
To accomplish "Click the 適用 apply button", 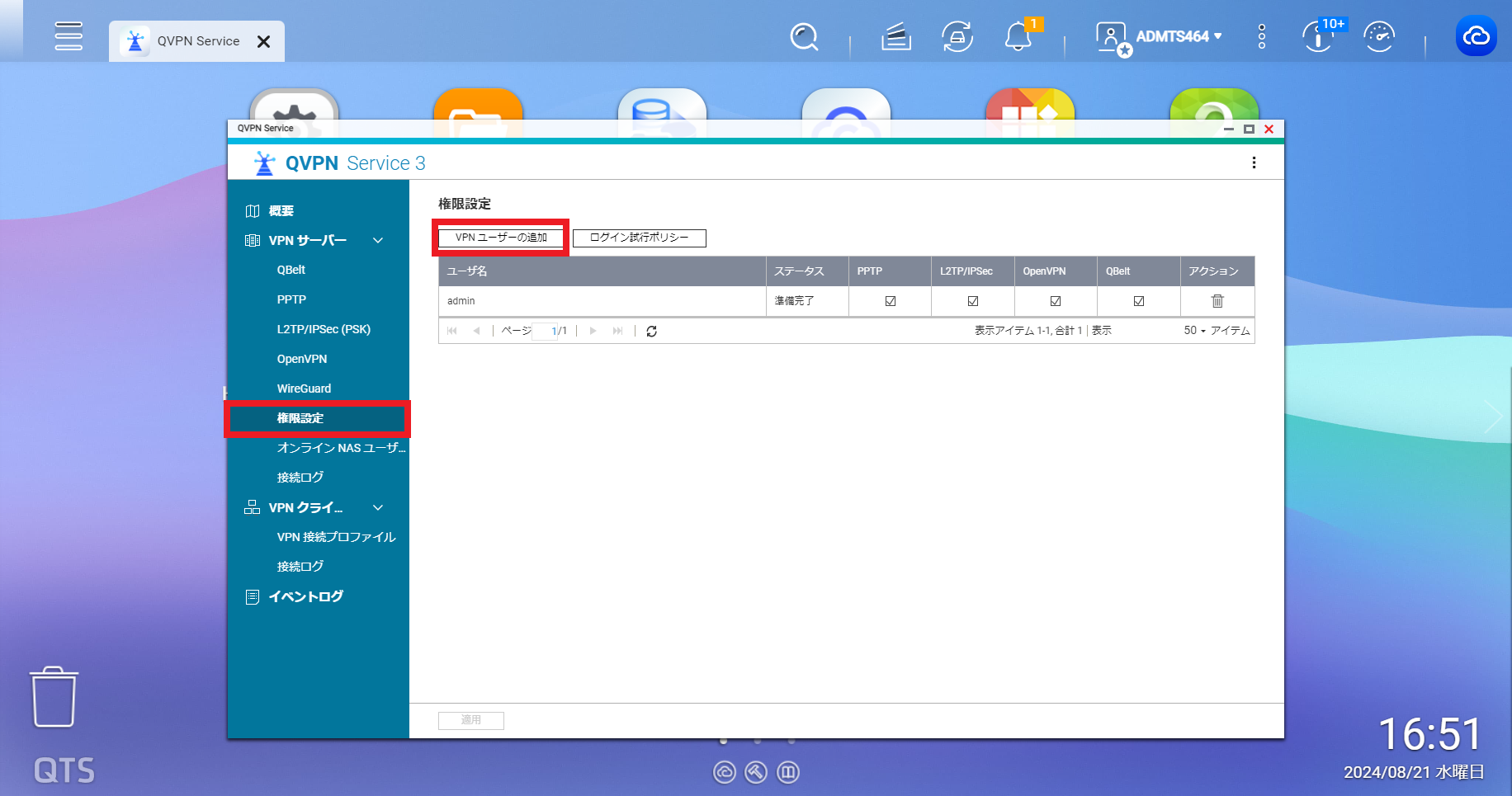I will coord(471,720).
